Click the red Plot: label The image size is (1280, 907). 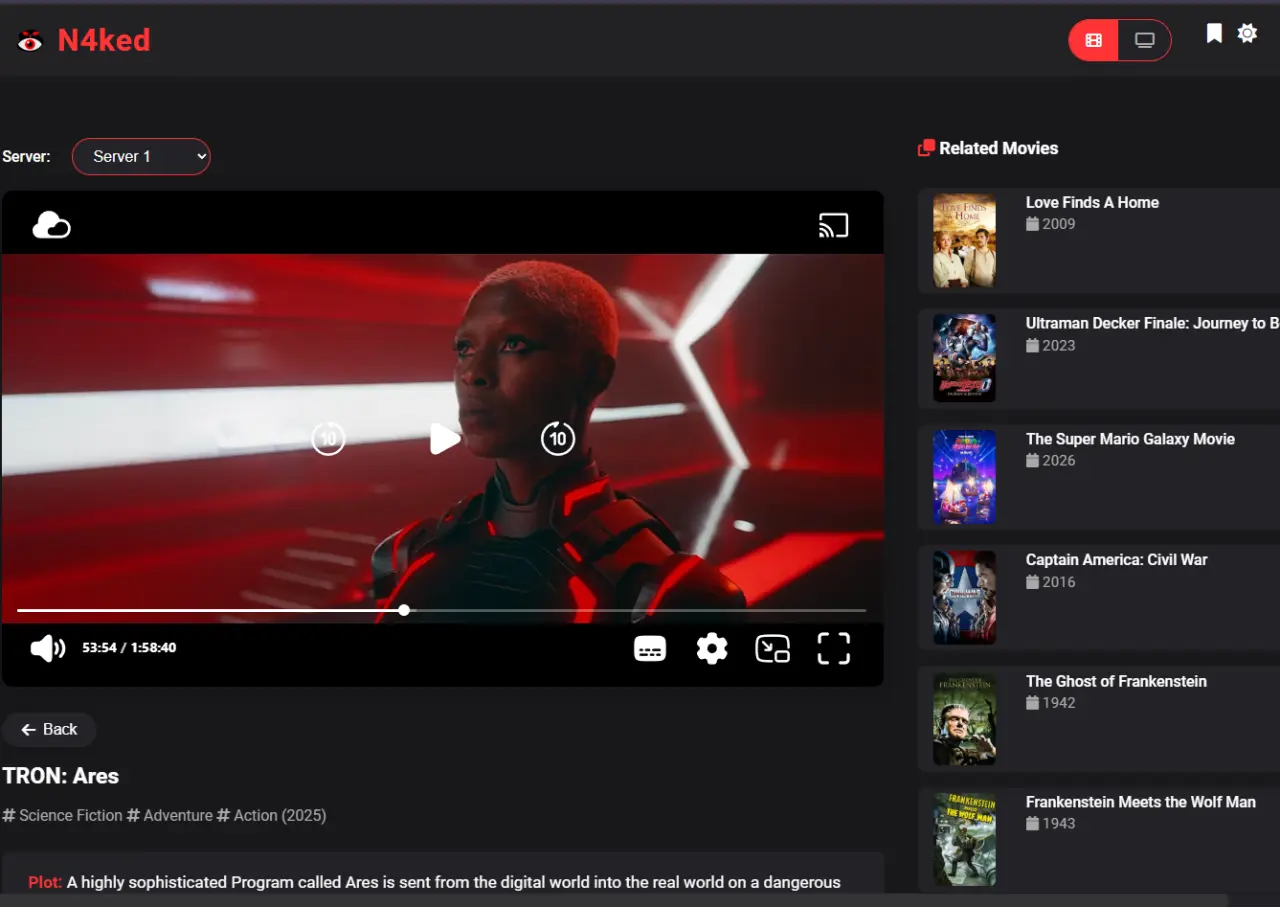(45, 882)
